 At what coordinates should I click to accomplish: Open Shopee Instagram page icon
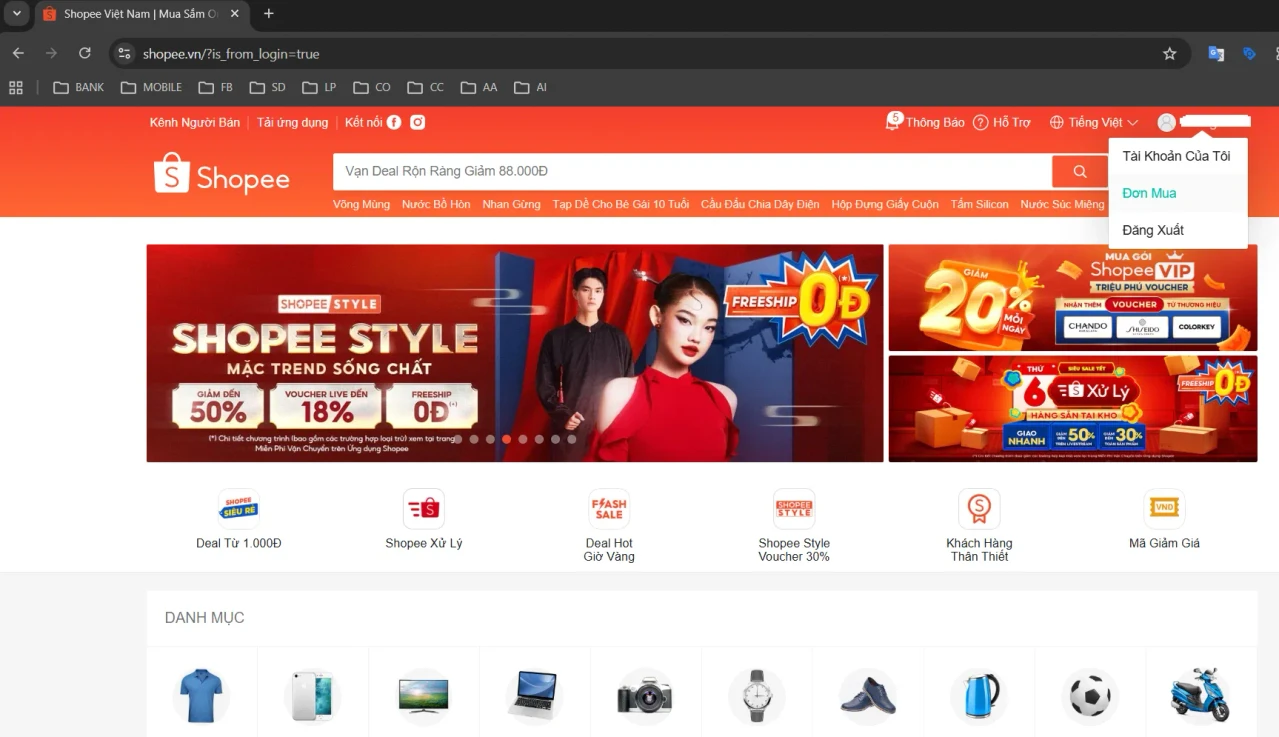click(418, 122)
